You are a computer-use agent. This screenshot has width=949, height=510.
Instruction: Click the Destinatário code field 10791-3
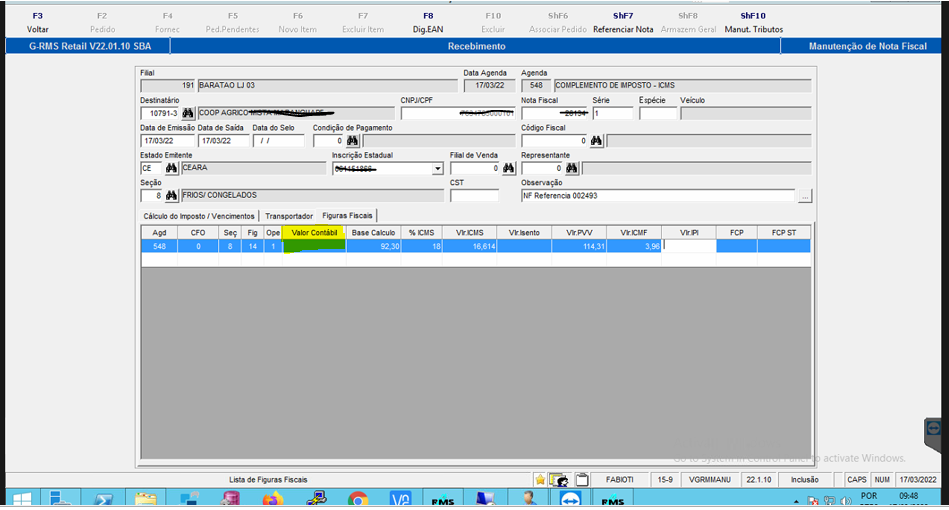point(160,113)
